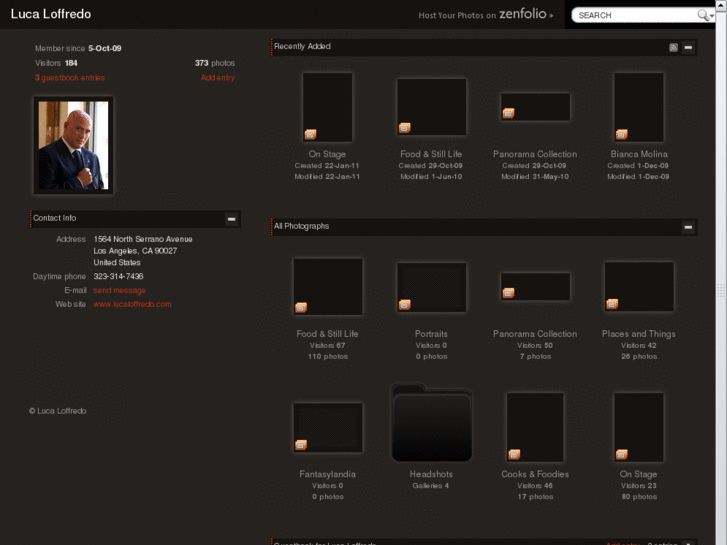
Task: View the 3 guestbook entries
Action: click(70, 77)
